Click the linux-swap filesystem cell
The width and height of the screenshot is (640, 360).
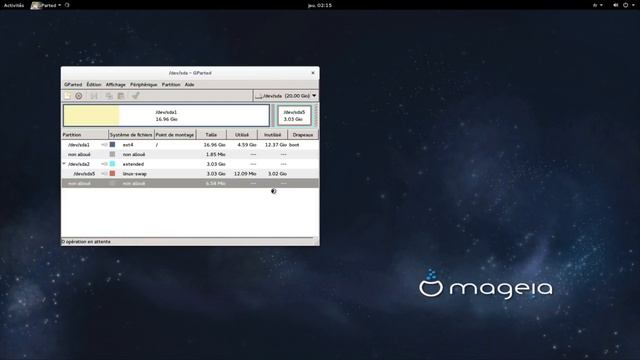(x=135, y=174)
